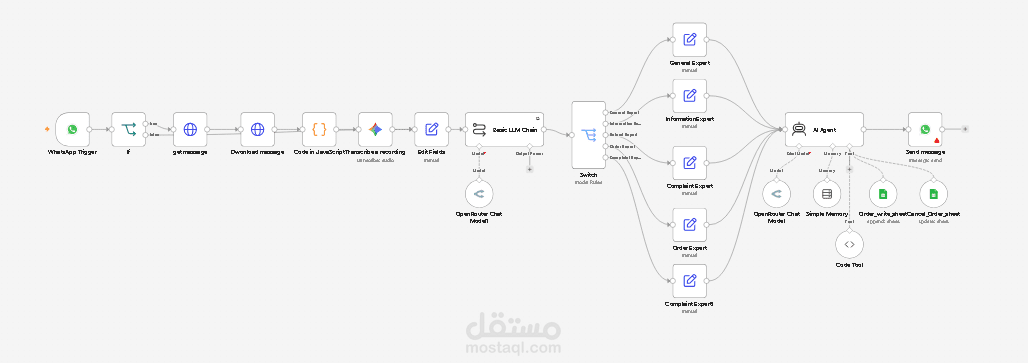Screen dimensions: 1028x363
Task: Select the Edit Fields node
Action: point(431,129)
